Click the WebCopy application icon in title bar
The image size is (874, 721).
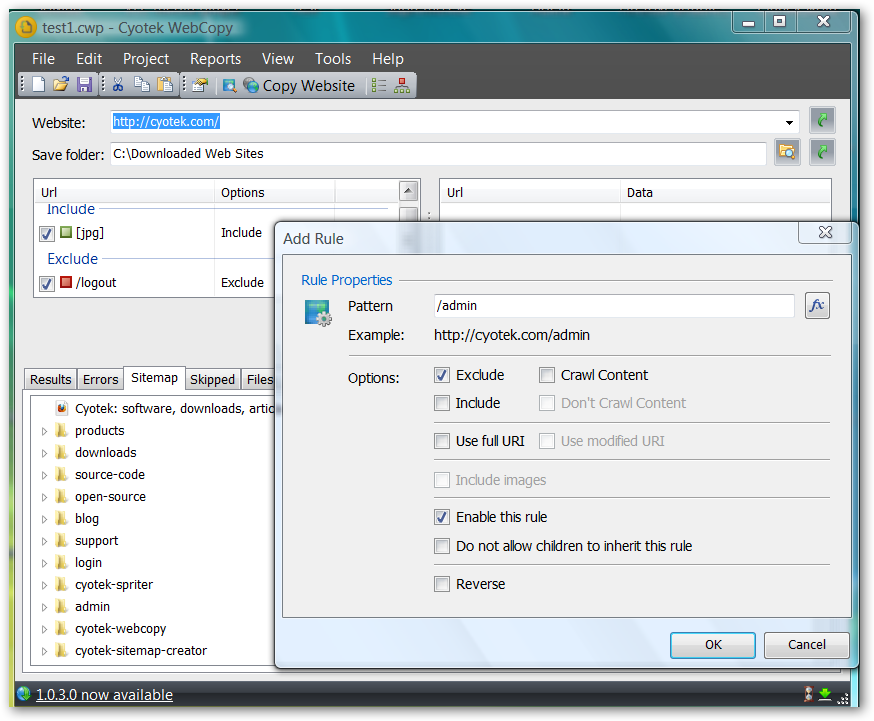(x=26, y=27)
